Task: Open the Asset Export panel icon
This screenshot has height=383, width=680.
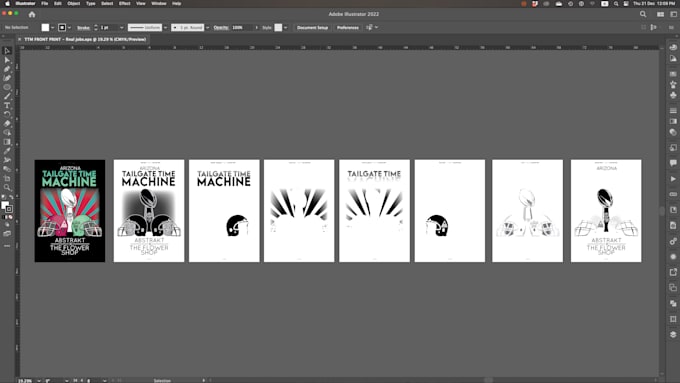Action: click(673, 272)
